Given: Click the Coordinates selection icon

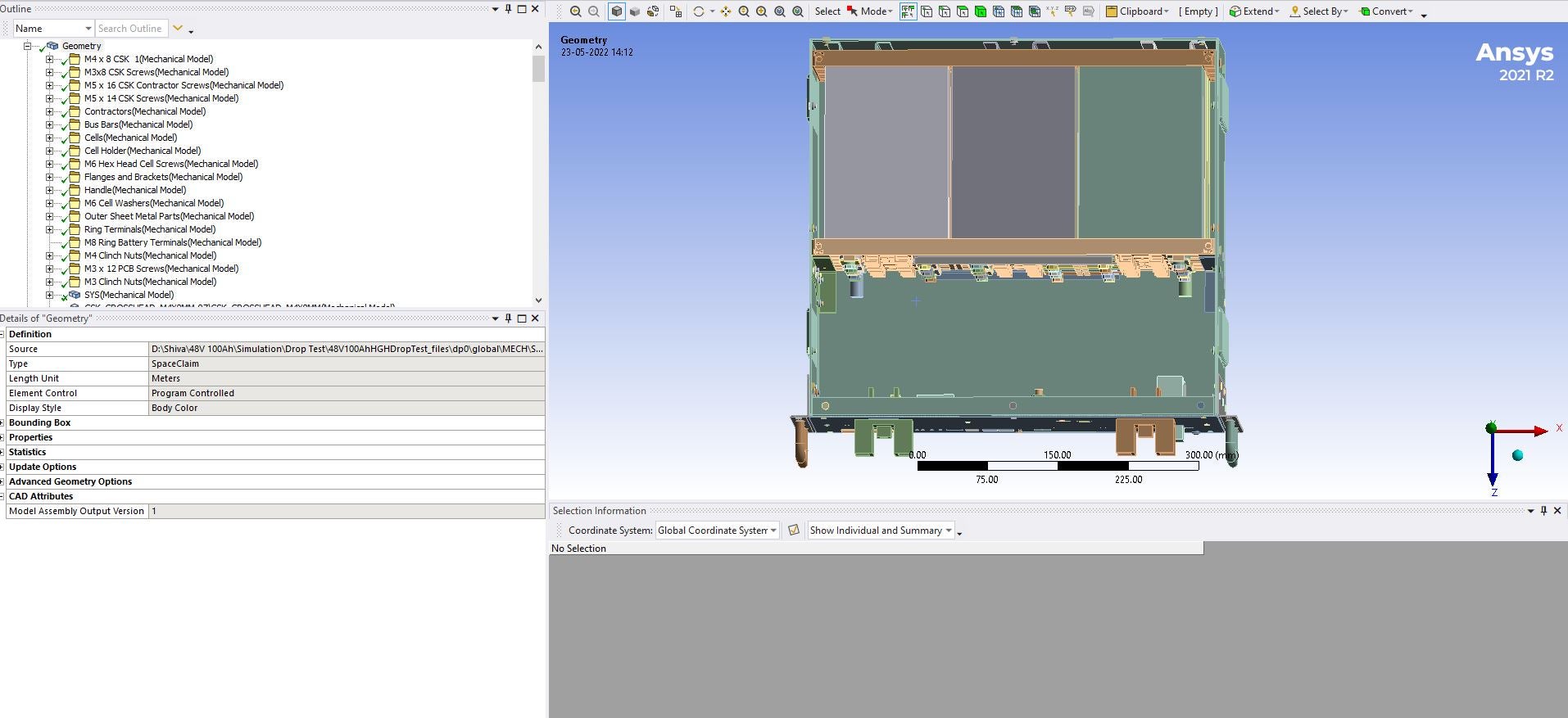Looking at the screenshot, I should 1053,11.
